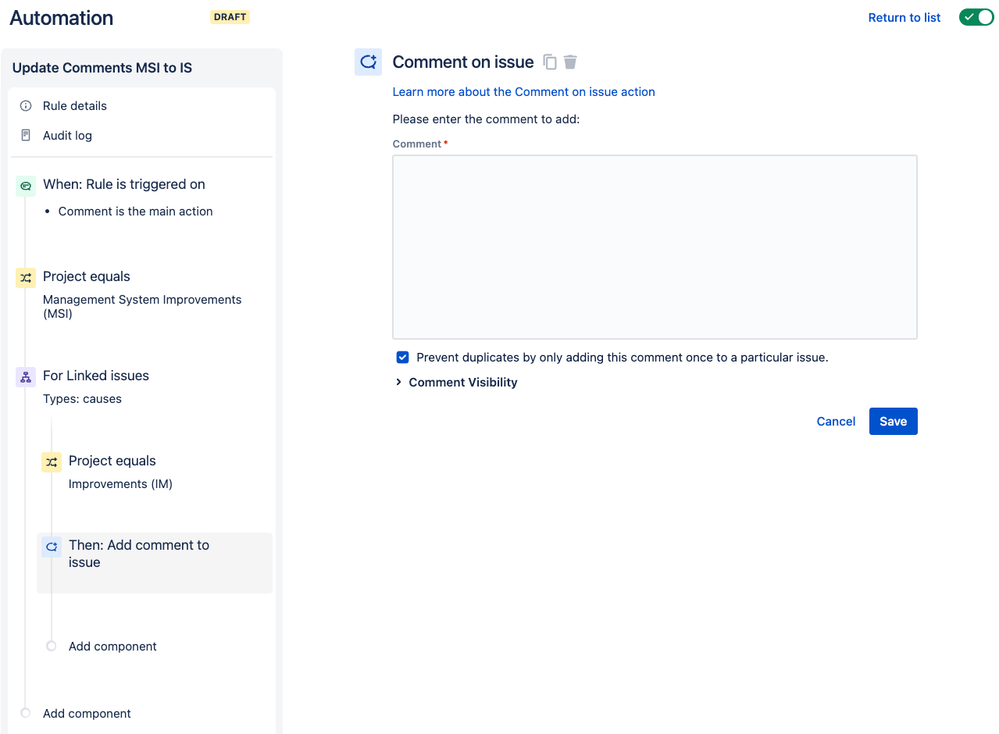Click the yellow shuffle icon for Improvements (IM)
The width and height of the screenshot is (999, 734).
(52, 462)
